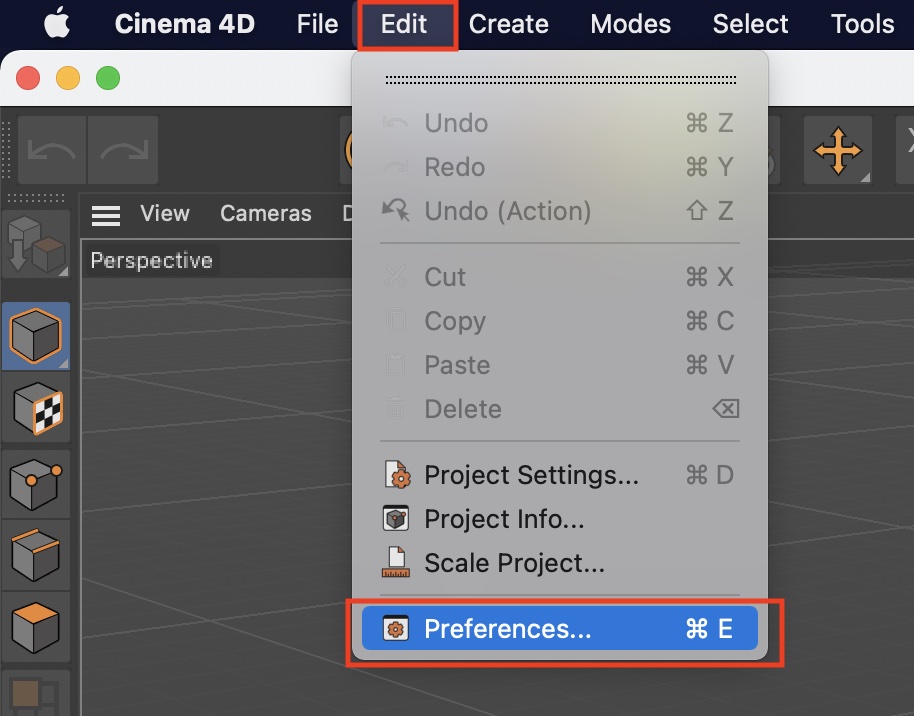Open the viewport hamburger menu
Viewport: 914px width, 716px height.
coord(106,214)
